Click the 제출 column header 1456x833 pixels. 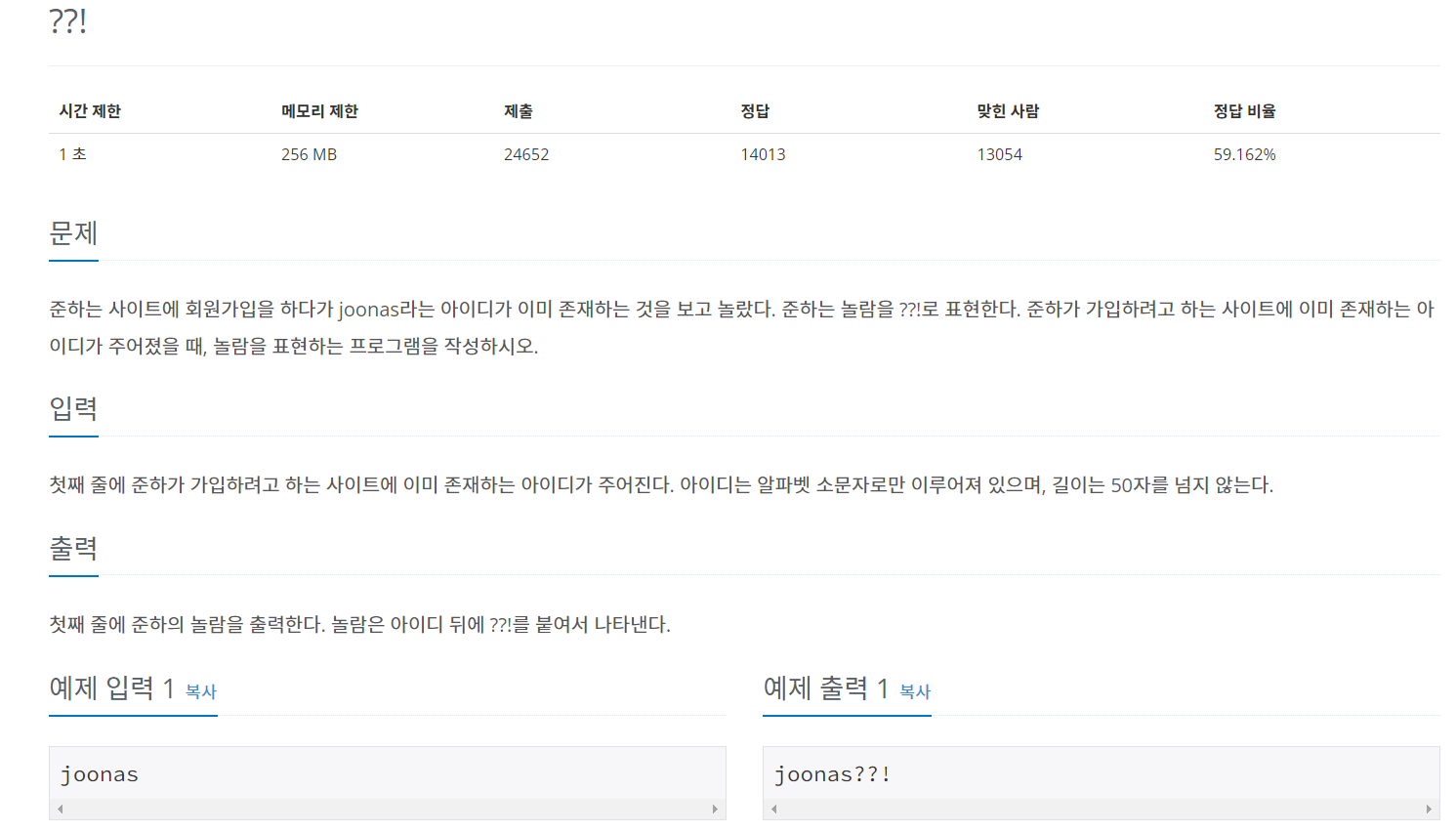(519, 111)
